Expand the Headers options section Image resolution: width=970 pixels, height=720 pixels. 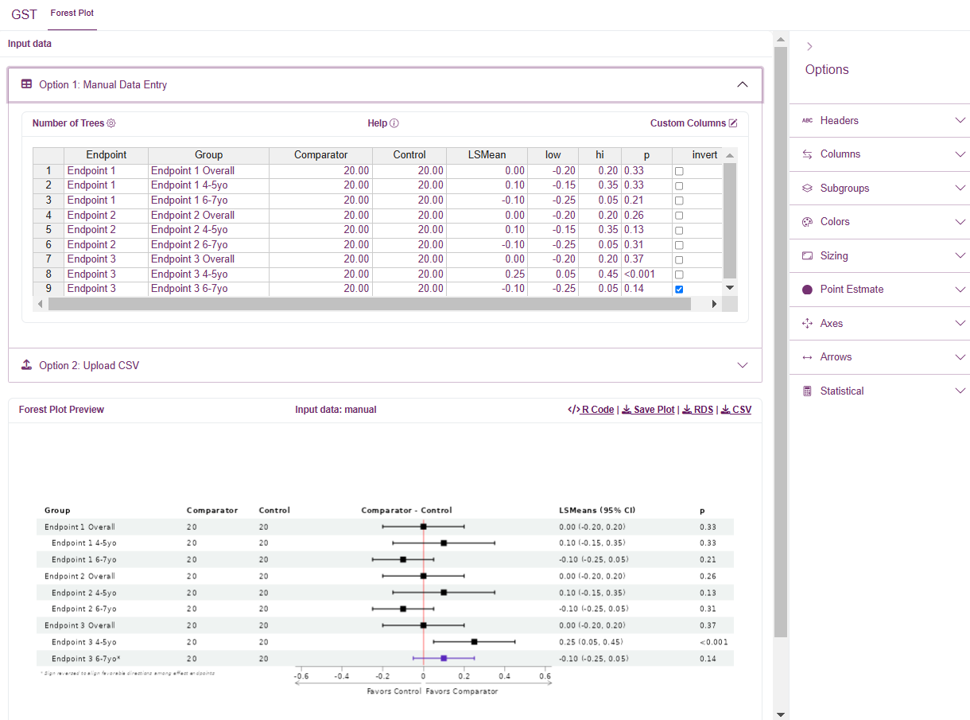(x=959, y=121)
